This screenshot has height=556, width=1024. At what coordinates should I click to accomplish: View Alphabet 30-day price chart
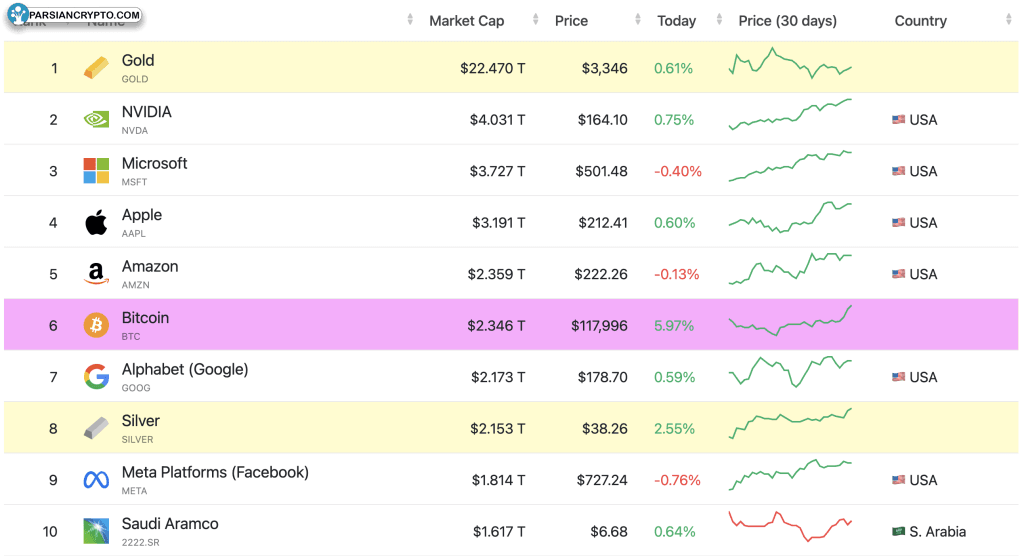[790, 372]
